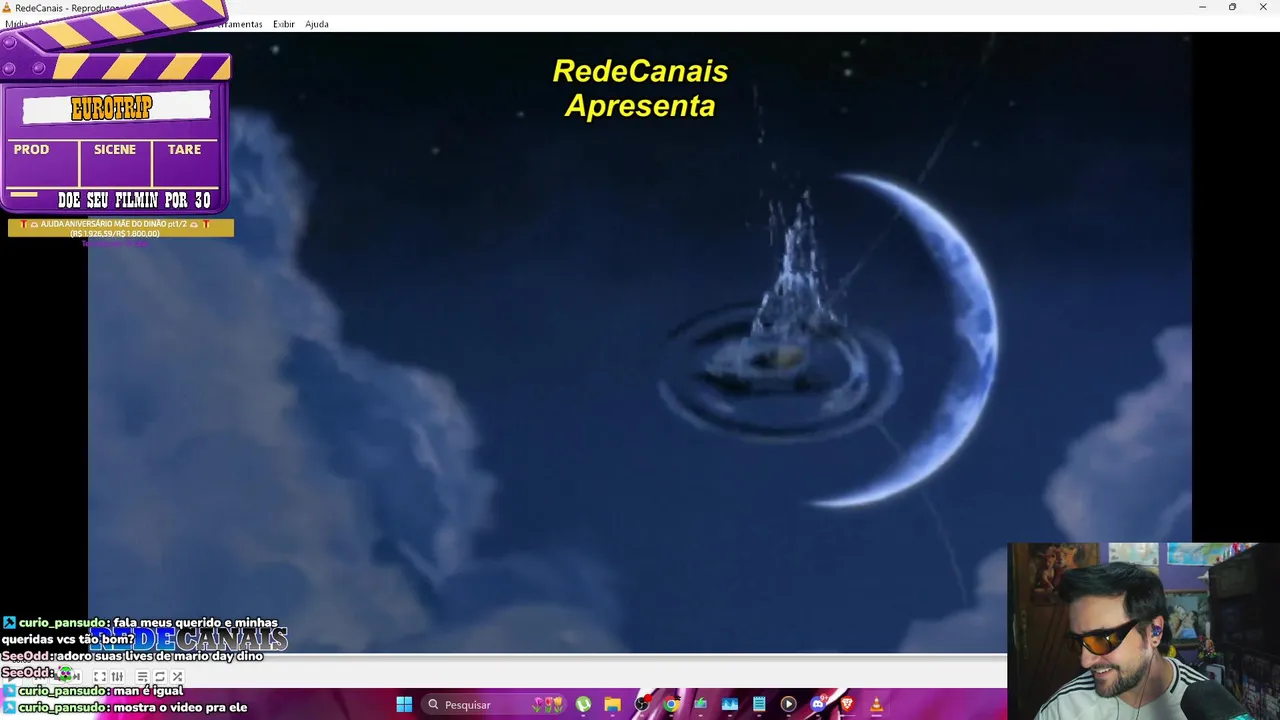Open Discord from the taskbar
The width and height of the screenshot is (1280, 720).
point(818,705)
